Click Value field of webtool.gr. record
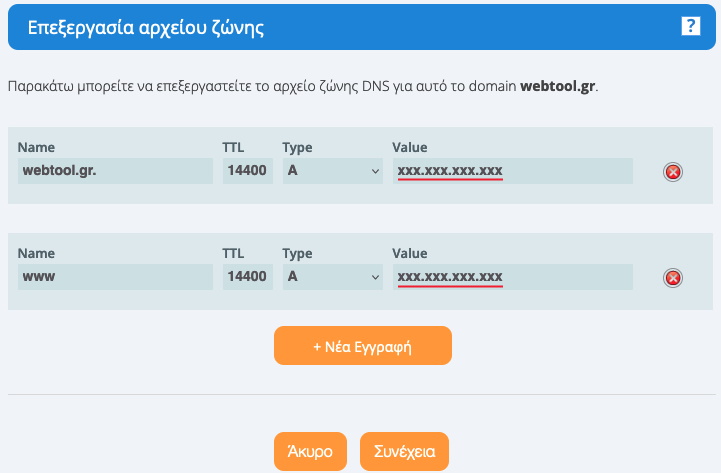This screenshot has height=473, width=721. pyautogui.click(x=513, y=171)
